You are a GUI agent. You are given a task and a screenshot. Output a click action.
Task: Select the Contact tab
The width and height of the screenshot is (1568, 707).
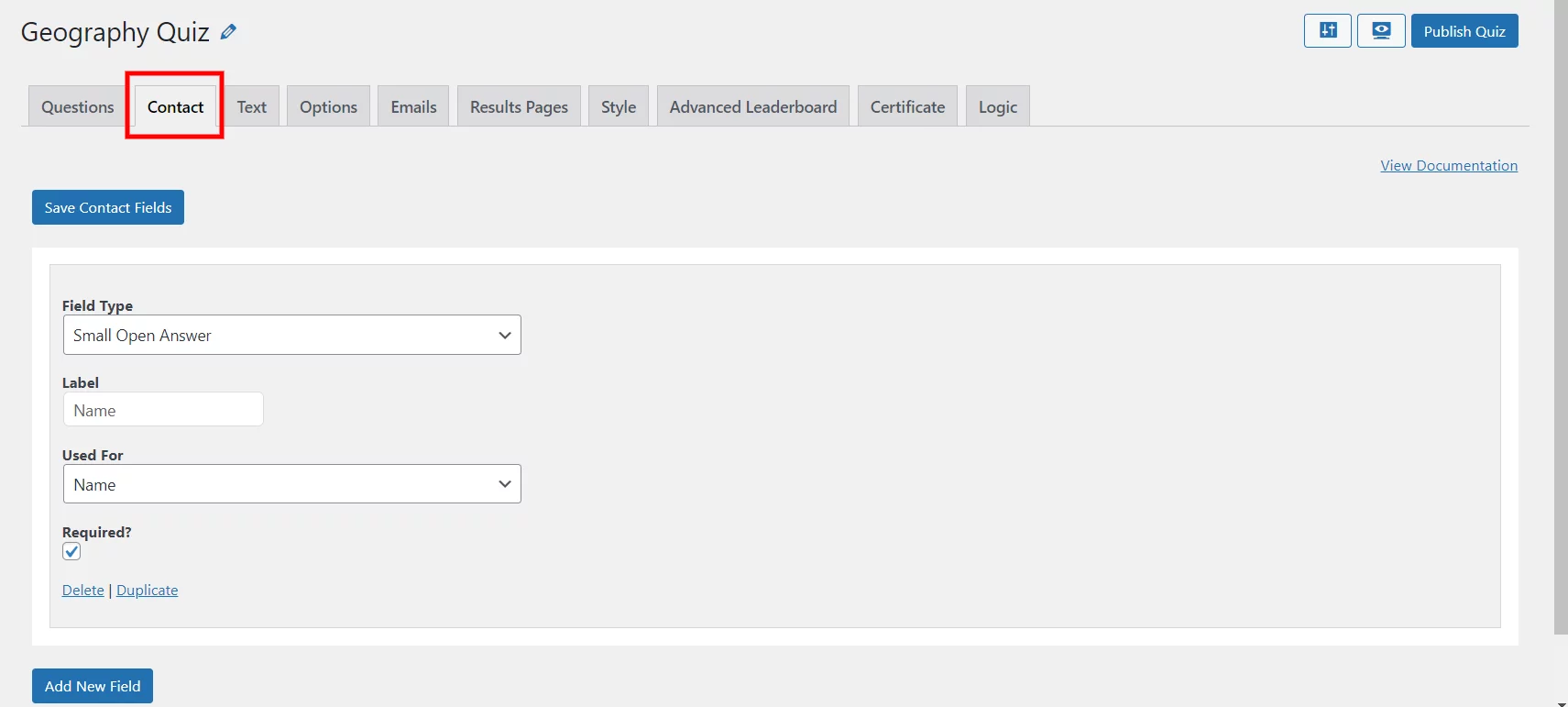coord(175,106)
